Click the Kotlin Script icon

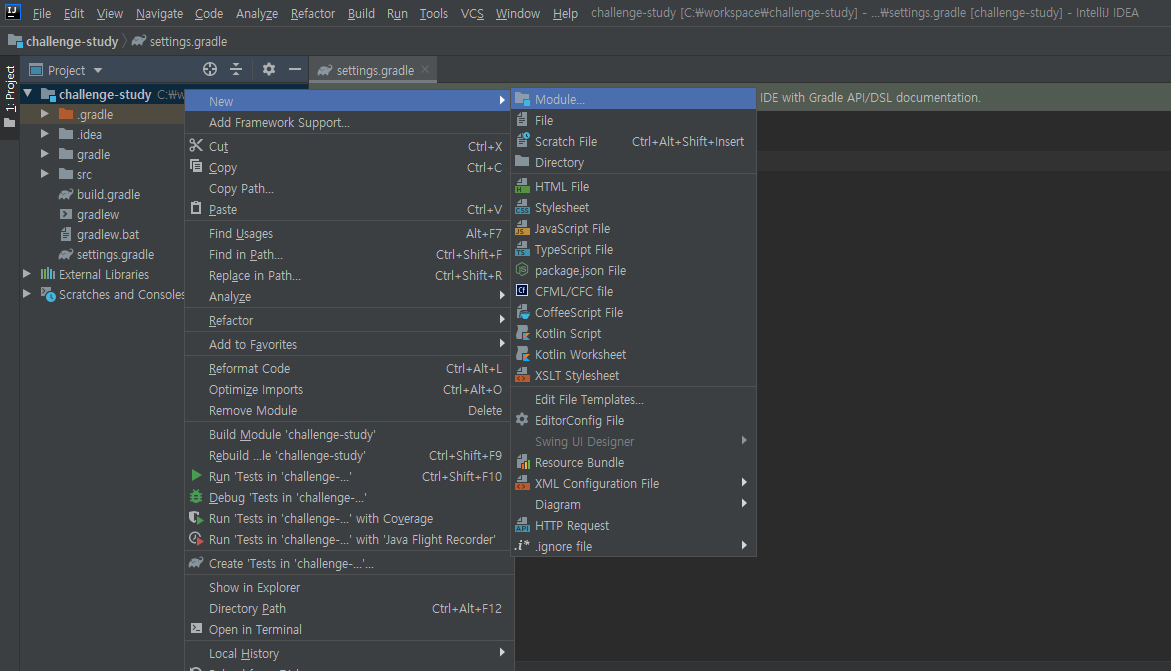coord(522,333)
